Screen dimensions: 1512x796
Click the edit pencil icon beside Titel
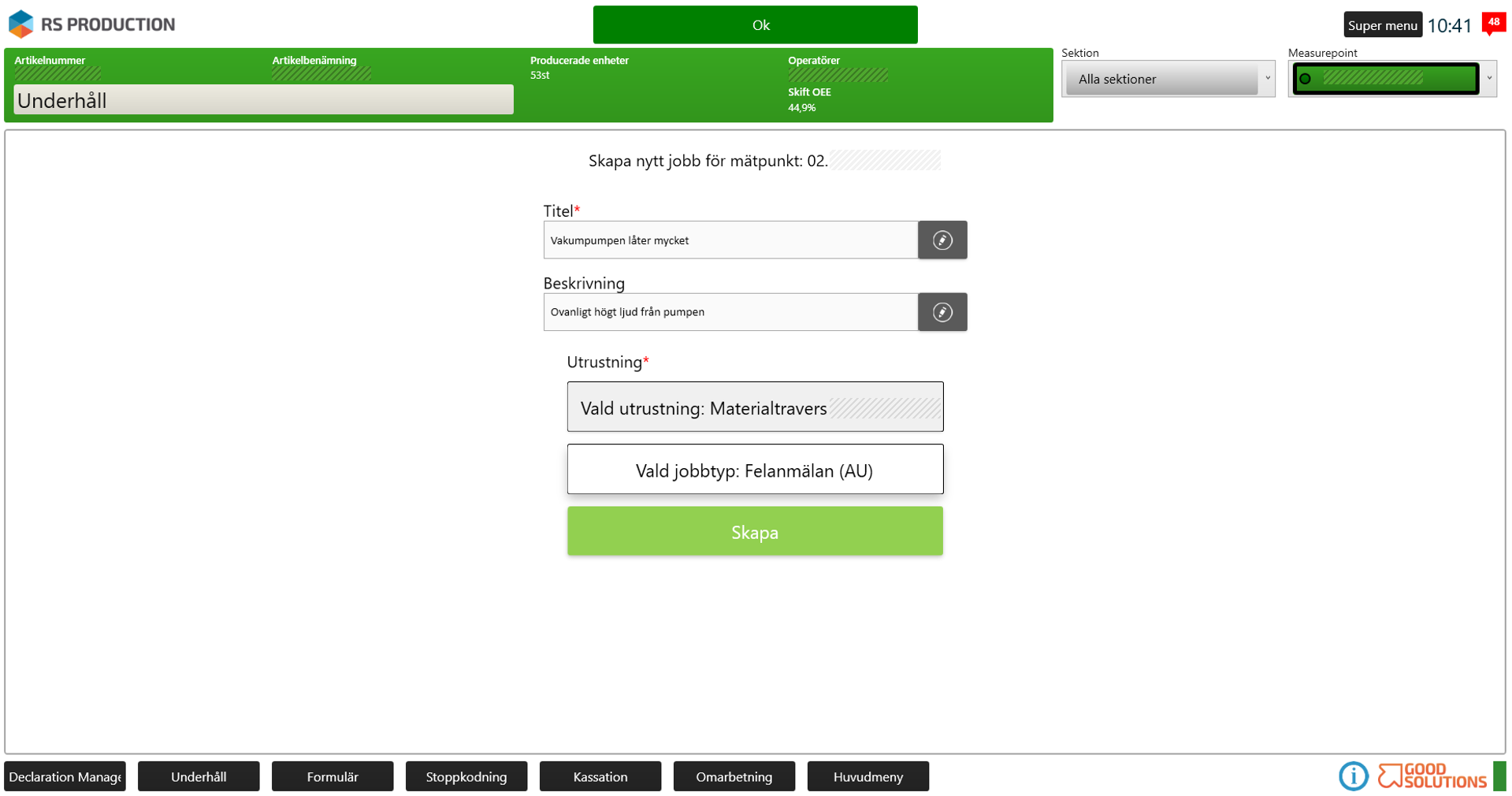(942, 240)
